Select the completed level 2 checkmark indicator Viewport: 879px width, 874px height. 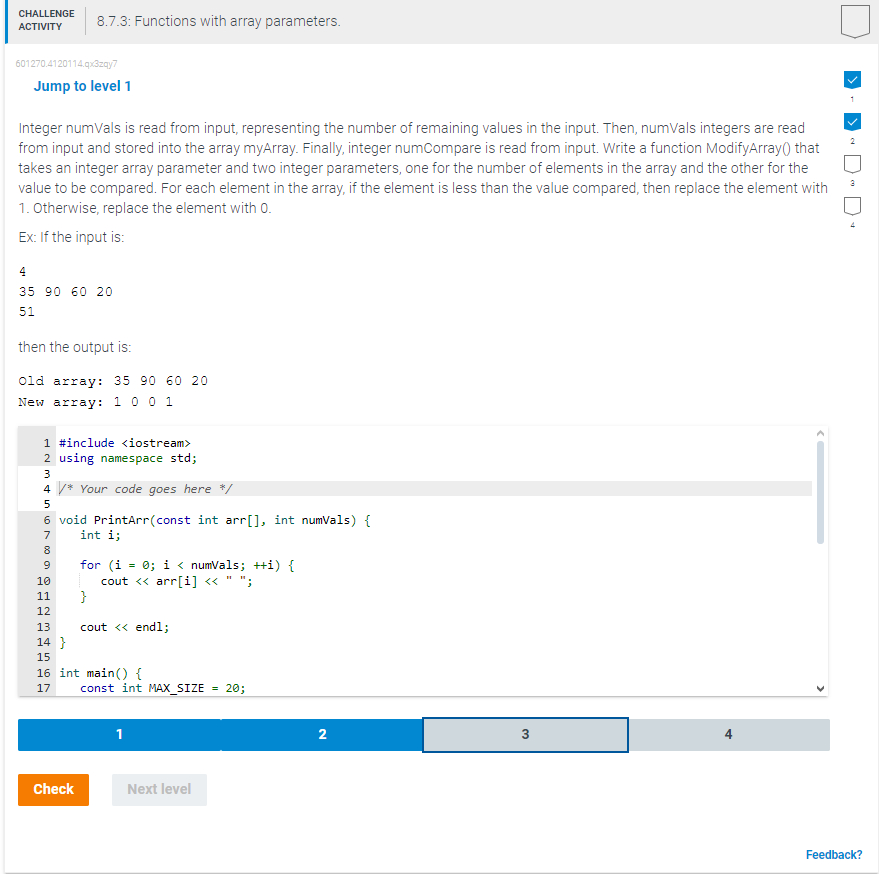point(852,122)
